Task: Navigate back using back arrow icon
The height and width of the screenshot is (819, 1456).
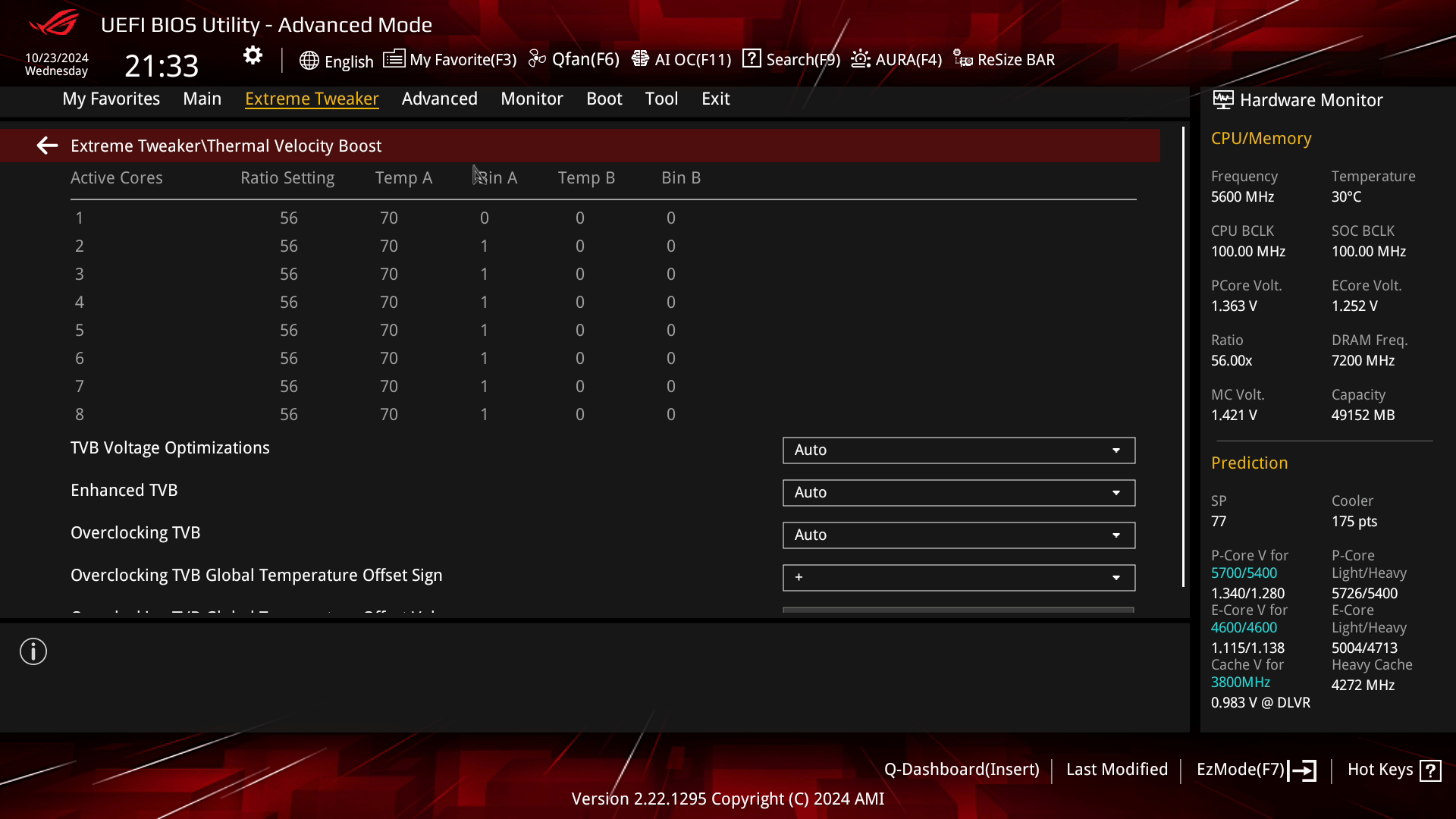Action: tap(47, 146)
